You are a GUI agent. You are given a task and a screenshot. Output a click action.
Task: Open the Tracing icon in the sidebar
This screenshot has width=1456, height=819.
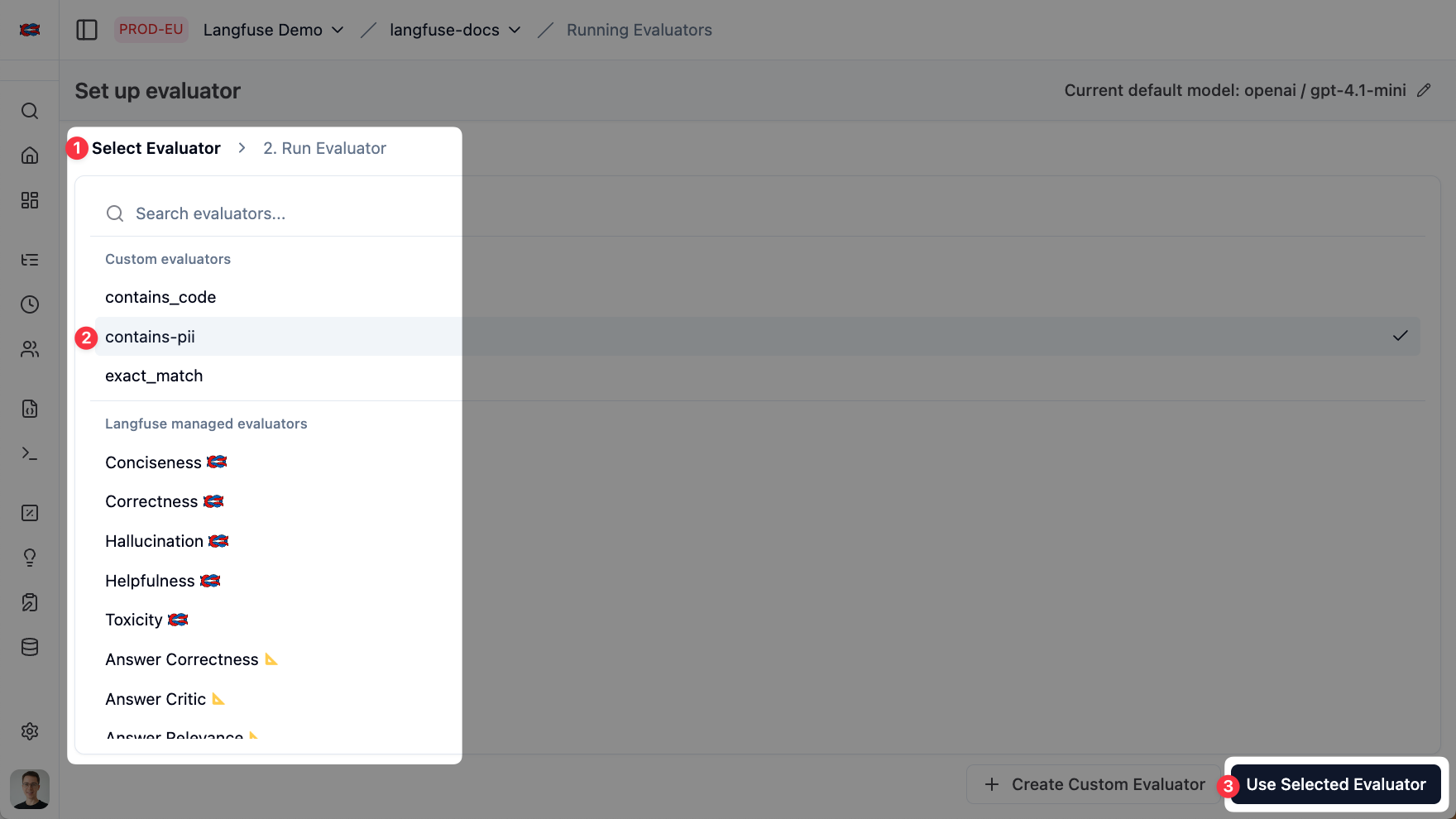[30, 260]
